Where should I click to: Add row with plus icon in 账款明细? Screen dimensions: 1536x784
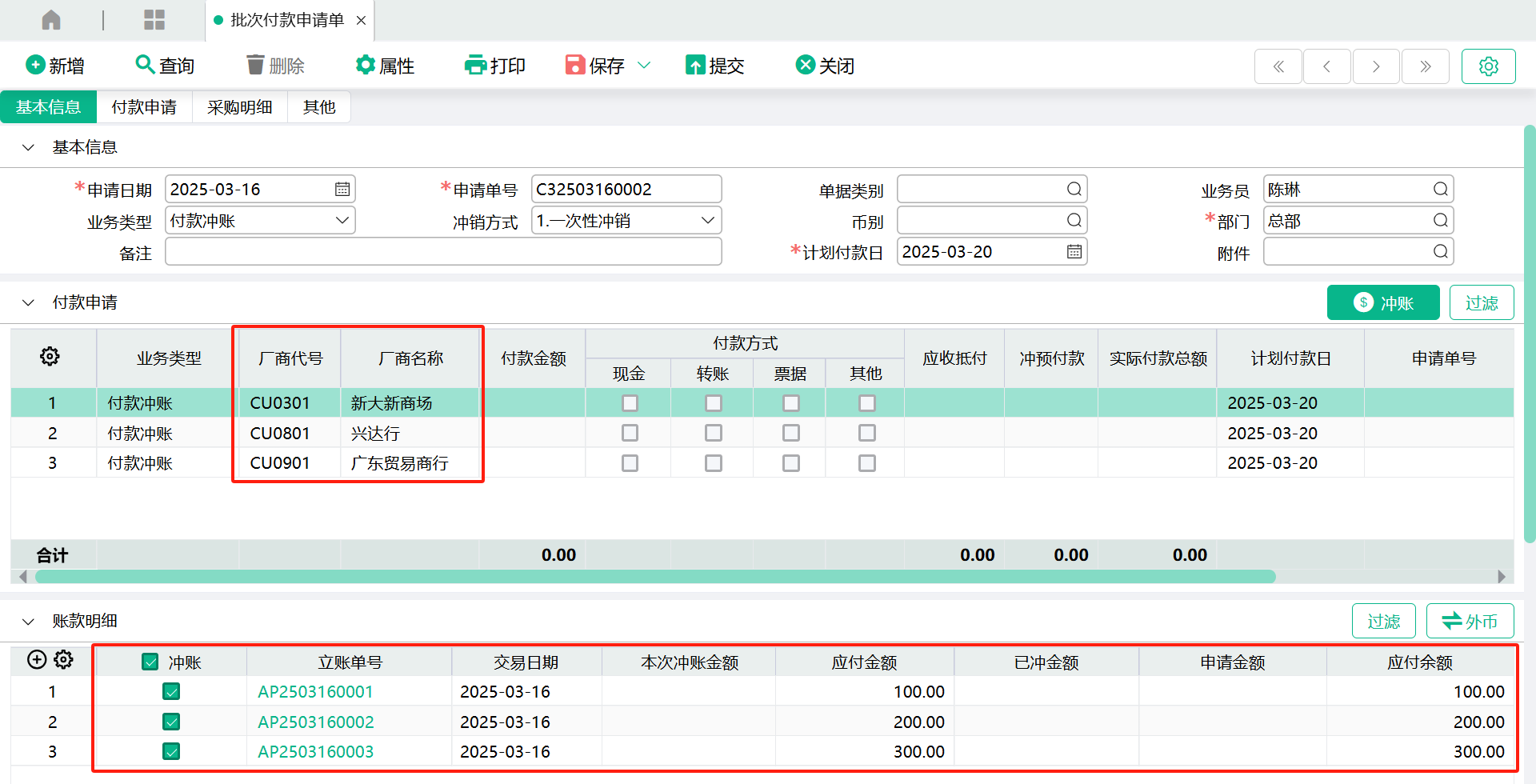click(x=37, y=660)
